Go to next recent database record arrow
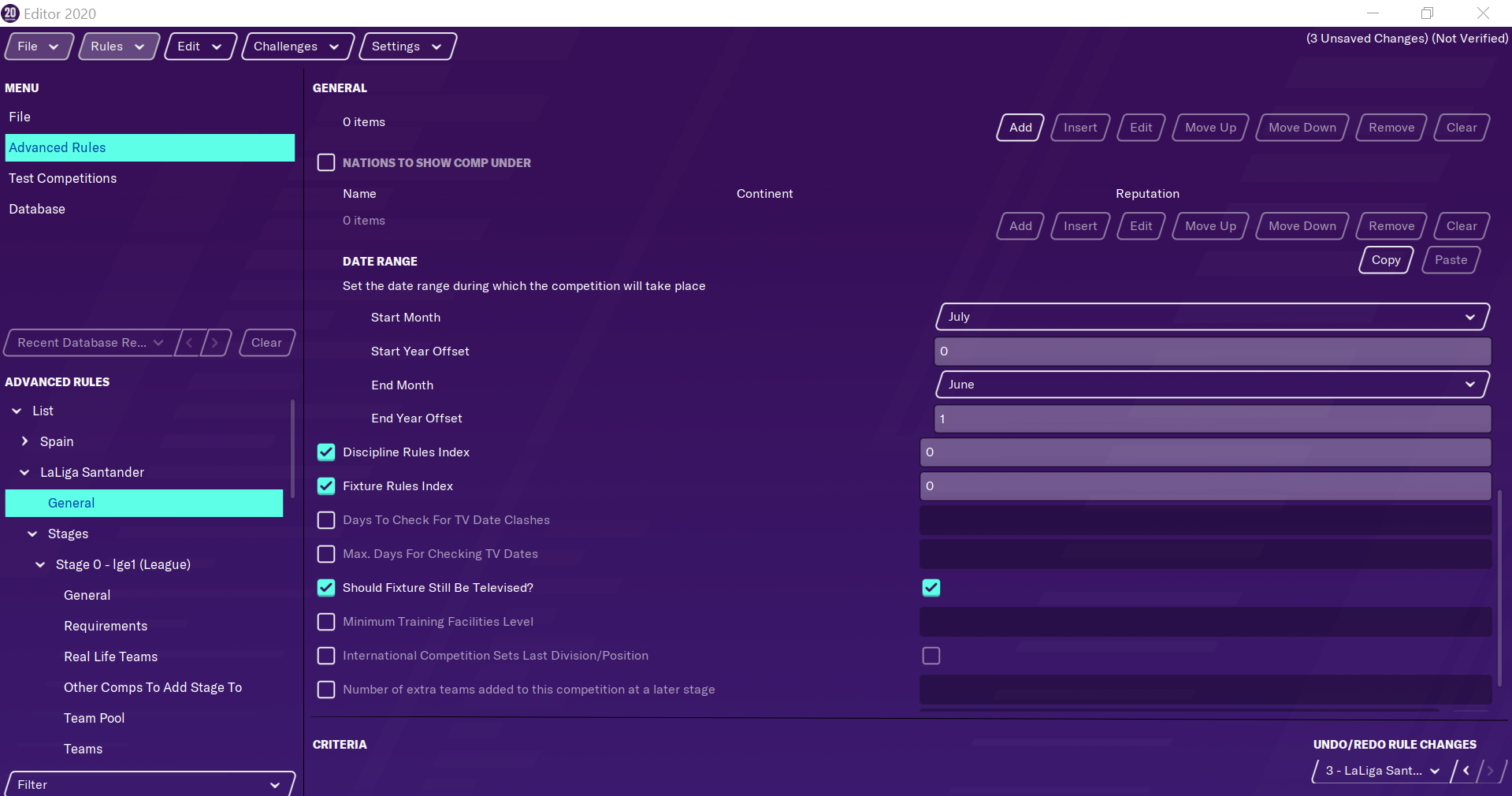Image resolution: width=1512 pixels, height=796 pixels. 215,343
